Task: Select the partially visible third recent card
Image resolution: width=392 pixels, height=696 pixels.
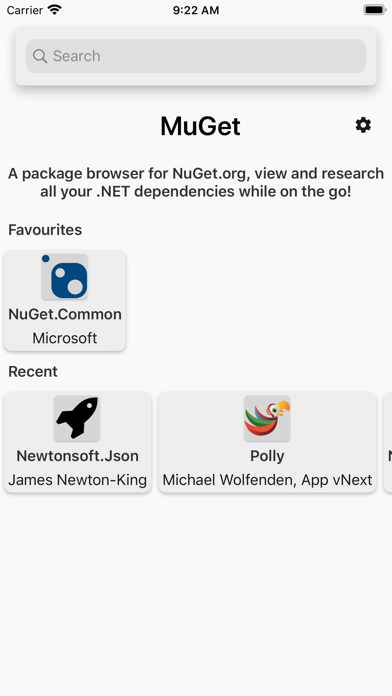Action: click(x=388, y=442)
